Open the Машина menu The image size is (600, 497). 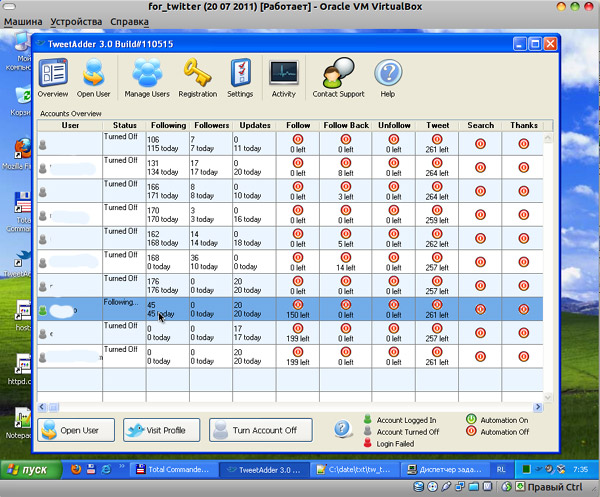[x=23, y=22]
